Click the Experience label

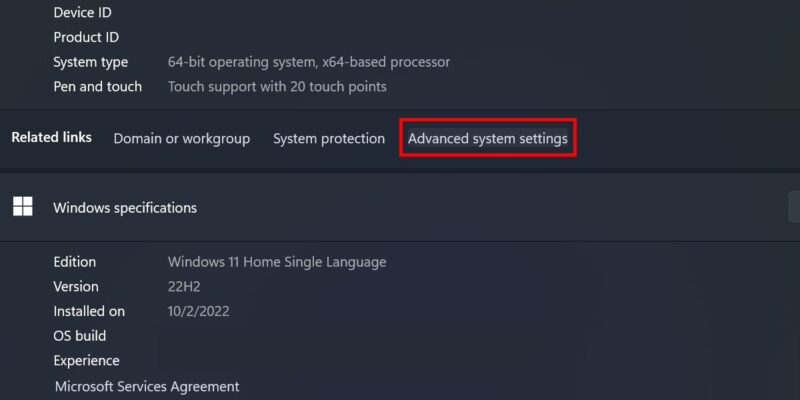86,361
